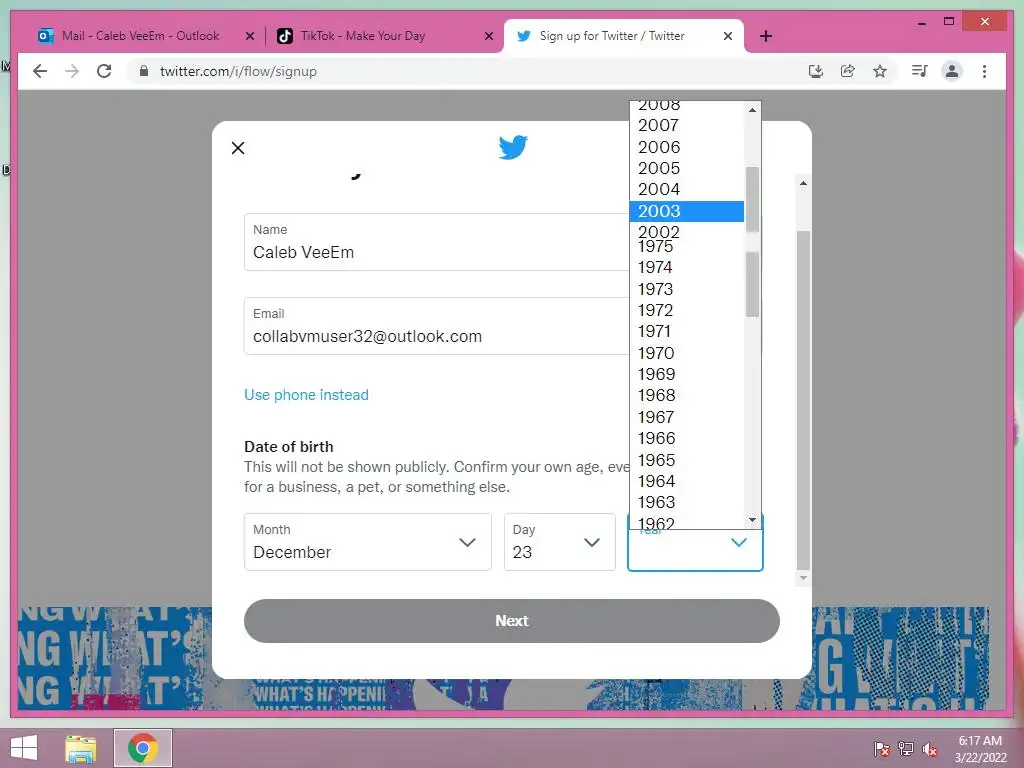Click the Chrome taskbar icon
1024x768 pixels.
pyautogui.click(x=143, y=748)
